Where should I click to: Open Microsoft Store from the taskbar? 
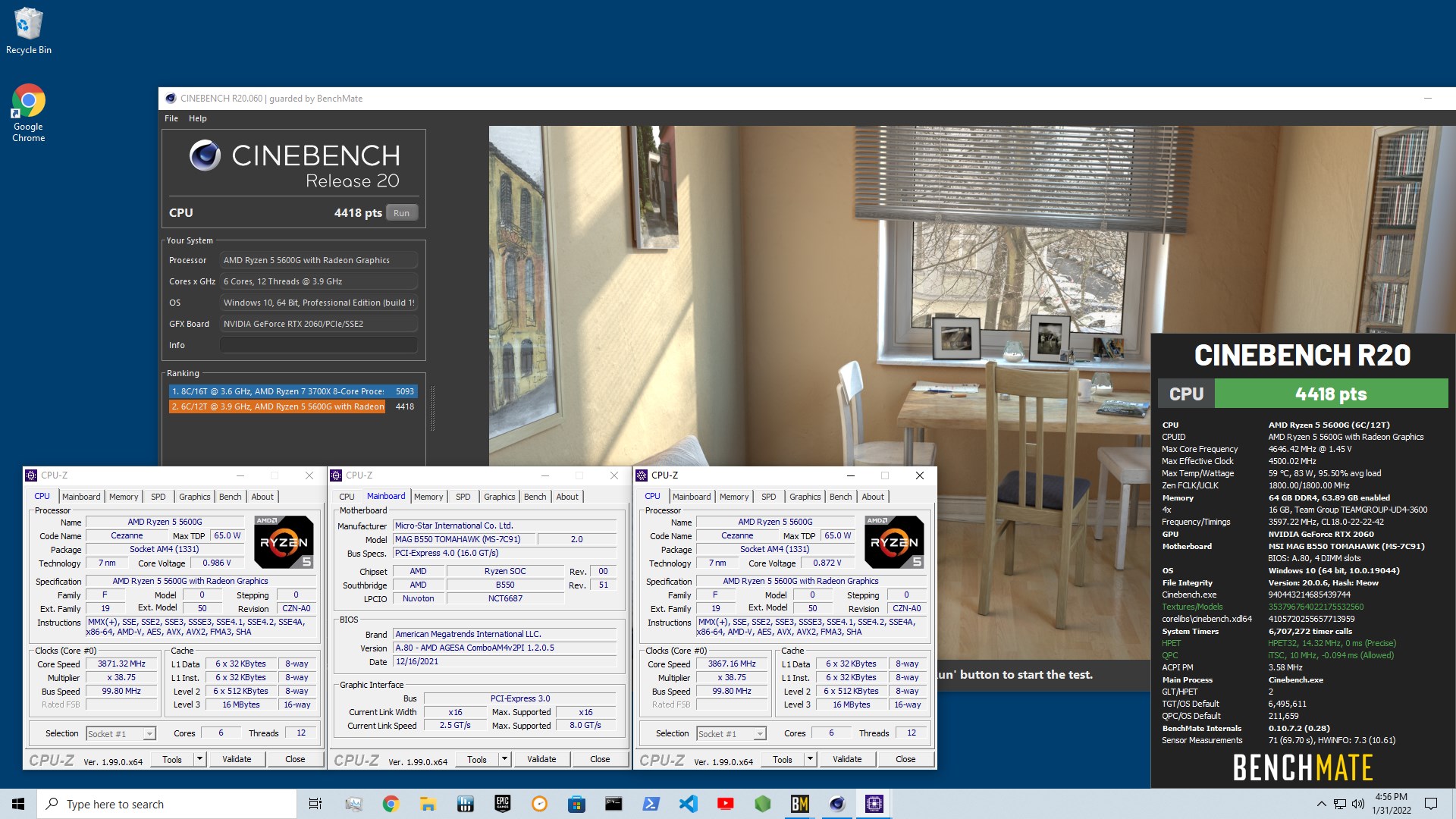(576, 804)
